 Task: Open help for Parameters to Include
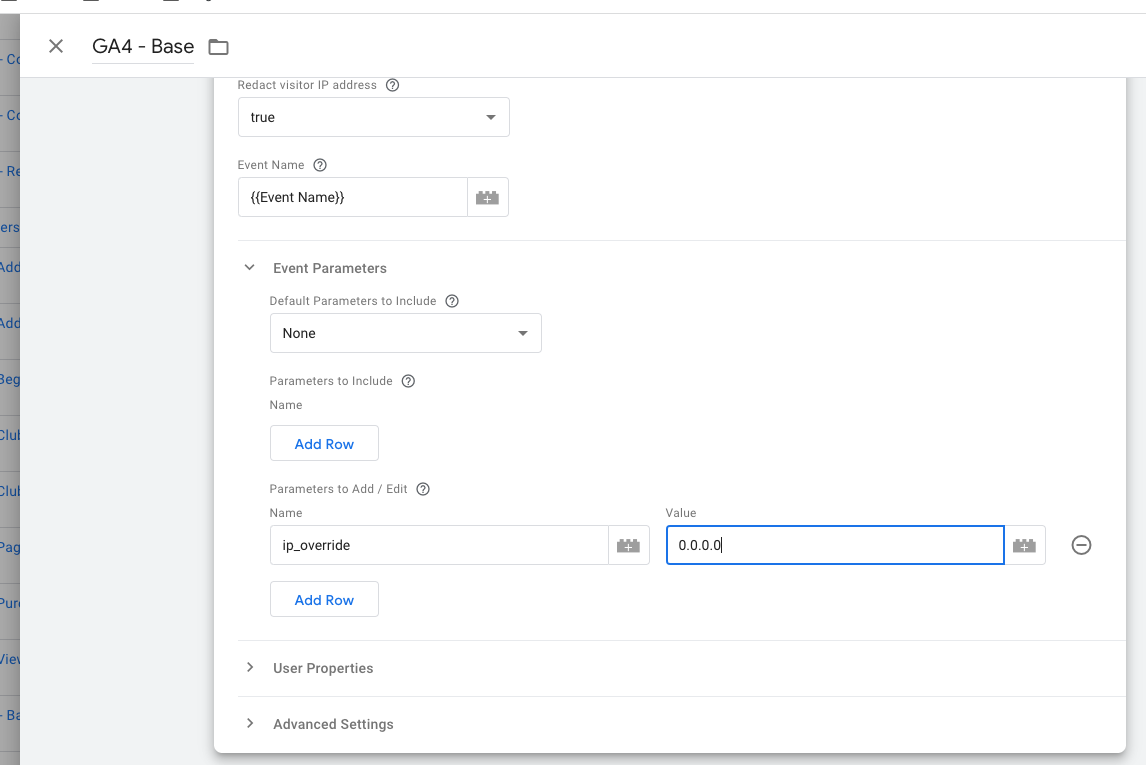[x=409, y=381]
